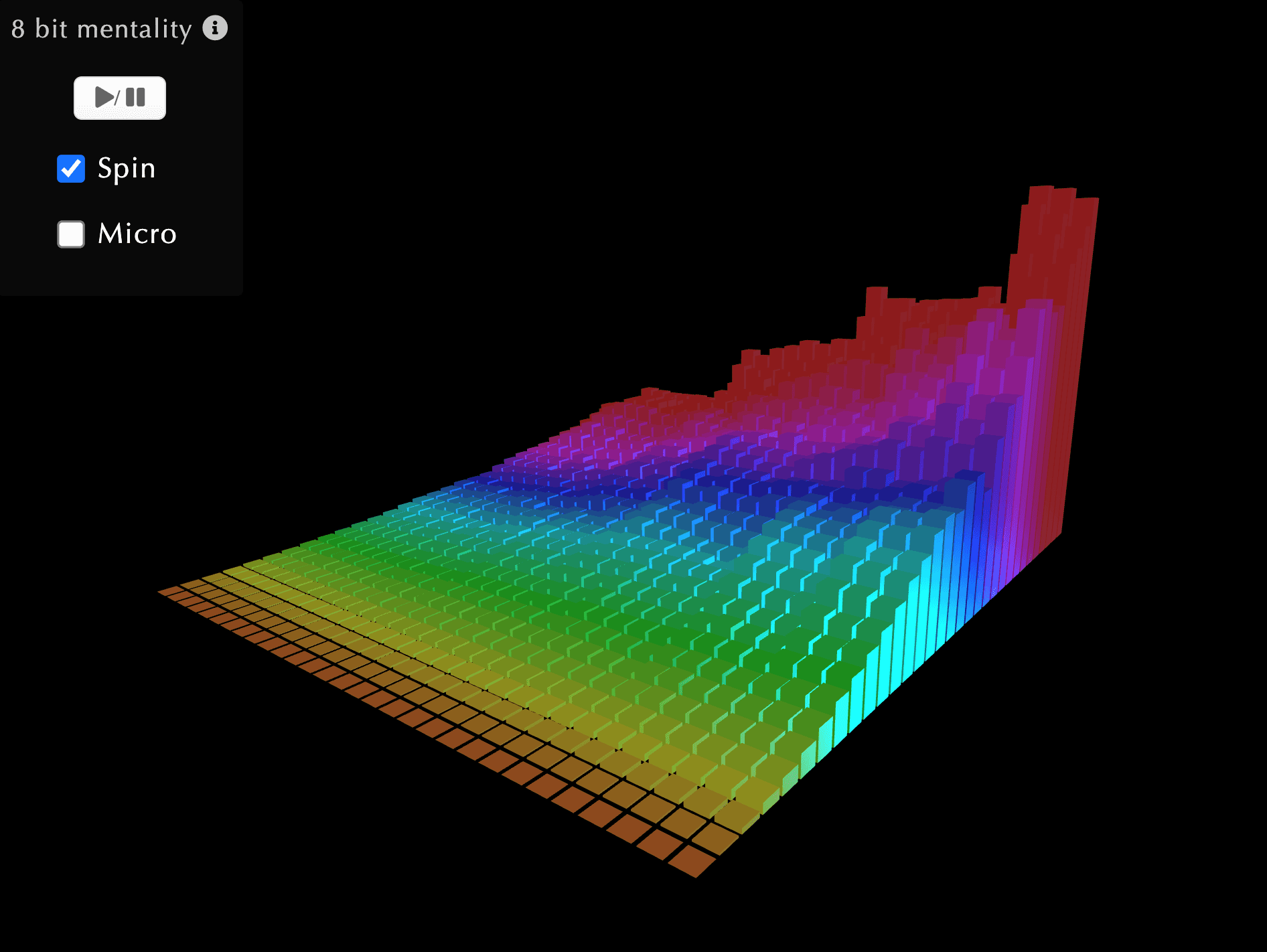
Task: Toggle the play/pause button
Action: click(120, 98)
